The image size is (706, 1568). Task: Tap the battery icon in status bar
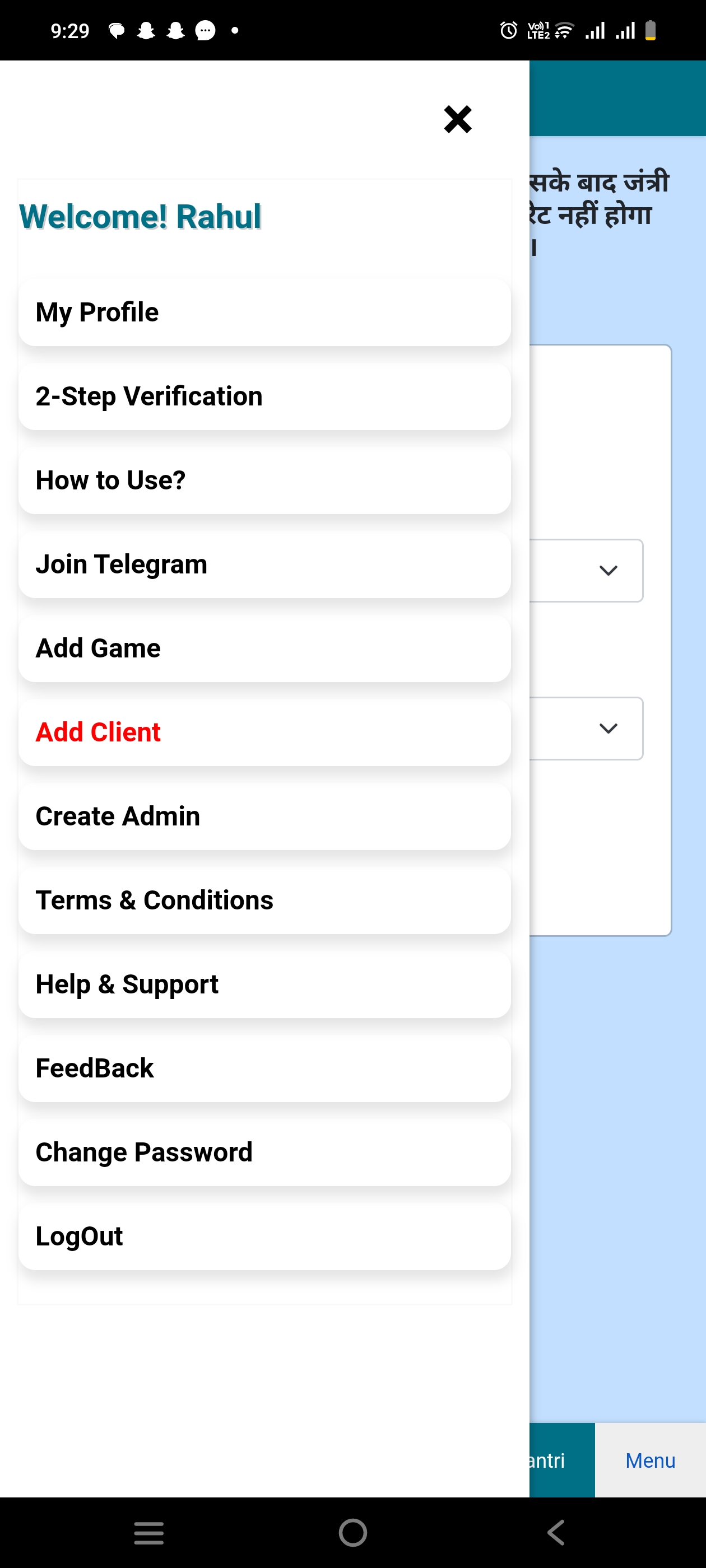(651, 30)
